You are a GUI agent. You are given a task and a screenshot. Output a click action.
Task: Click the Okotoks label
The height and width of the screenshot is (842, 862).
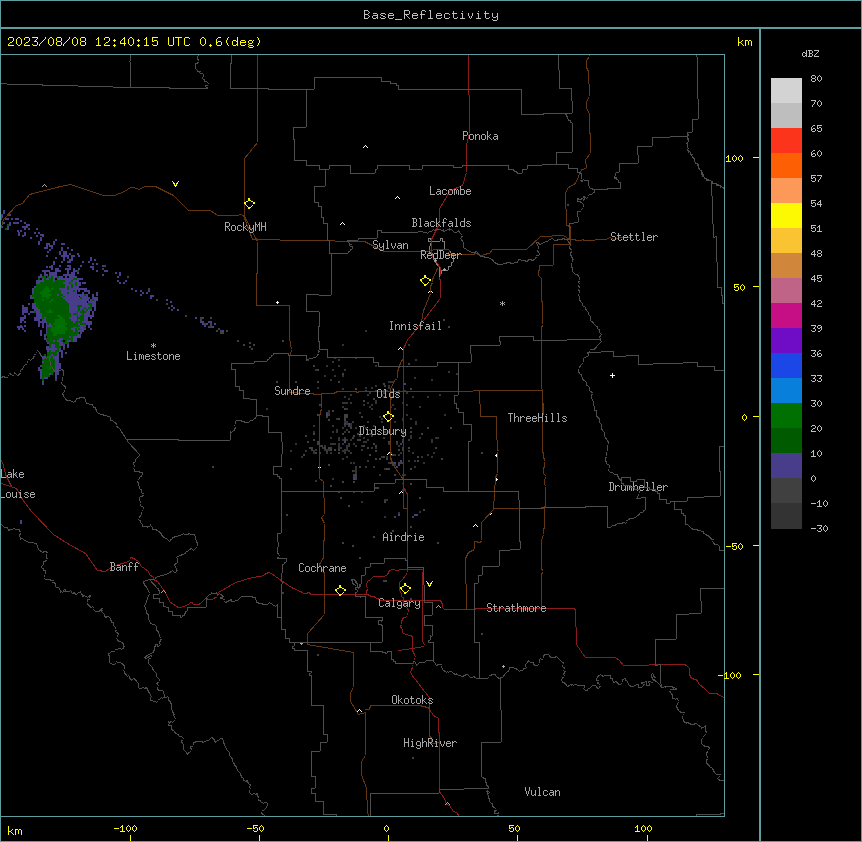(412, 700)
